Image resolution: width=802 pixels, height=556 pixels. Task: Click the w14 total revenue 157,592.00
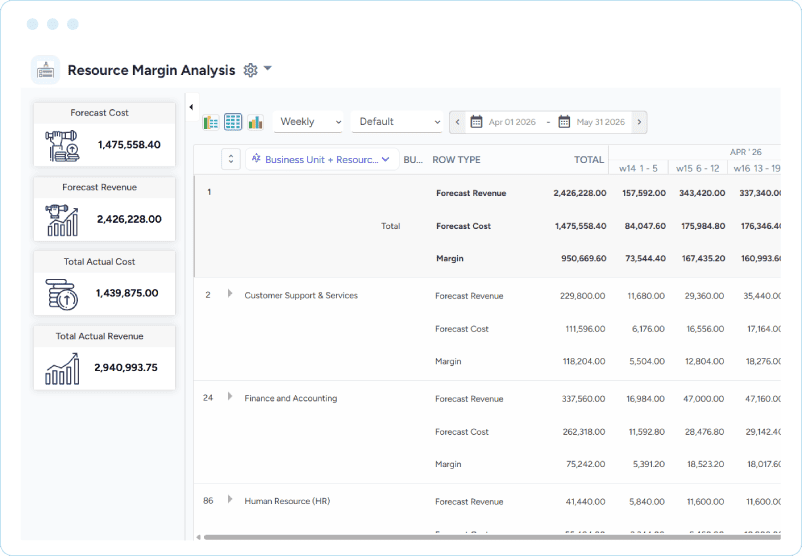point(644,193)
